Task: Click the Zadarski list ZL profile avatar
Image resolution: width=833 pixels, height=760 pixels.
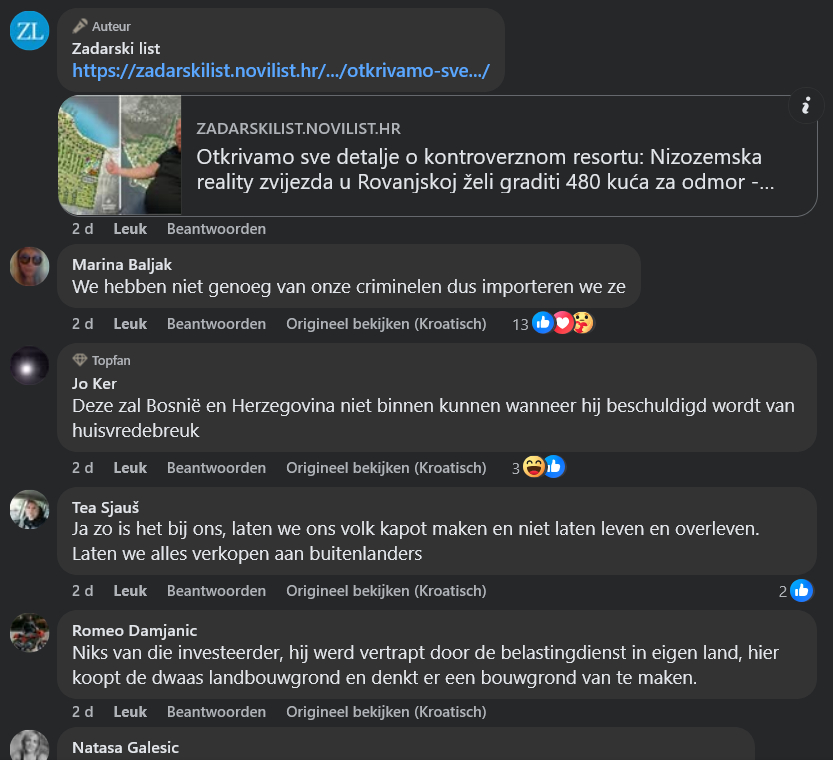Action: pos(29,29)
